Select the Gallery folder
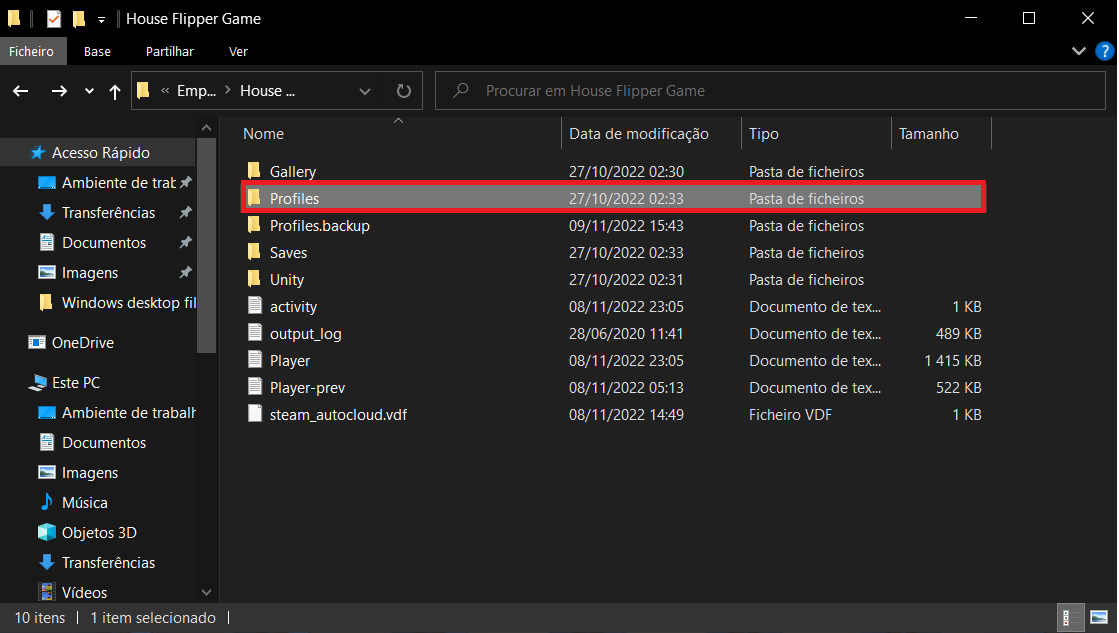 point(292,172)
